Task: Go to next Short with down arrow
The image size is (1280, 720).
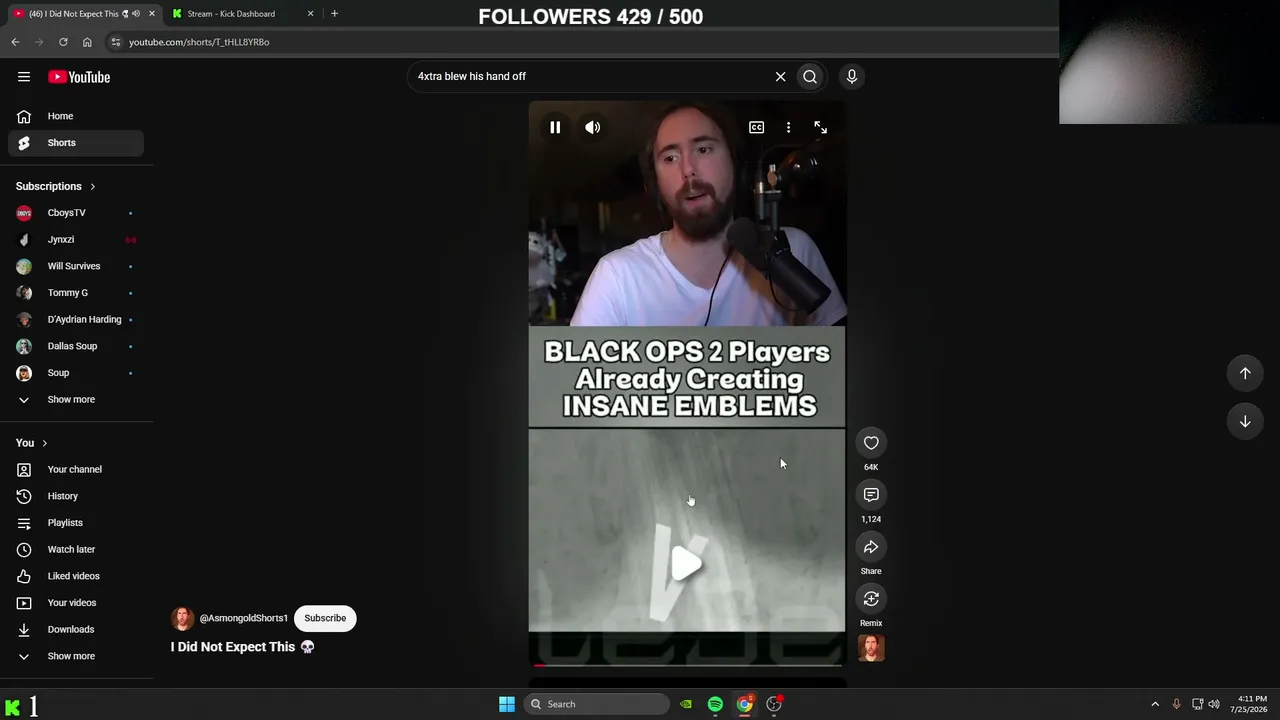Action: tap(1245, 421)
